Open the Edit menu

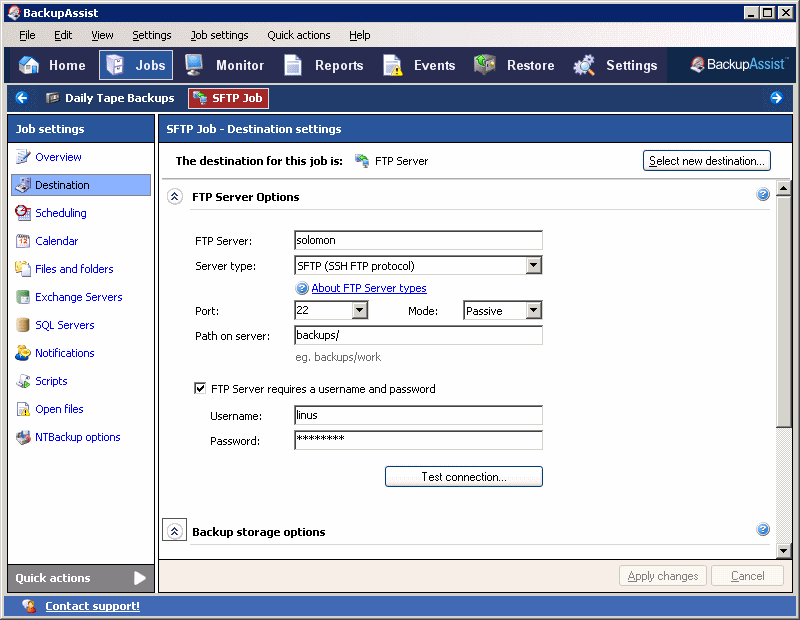[63, 35]
